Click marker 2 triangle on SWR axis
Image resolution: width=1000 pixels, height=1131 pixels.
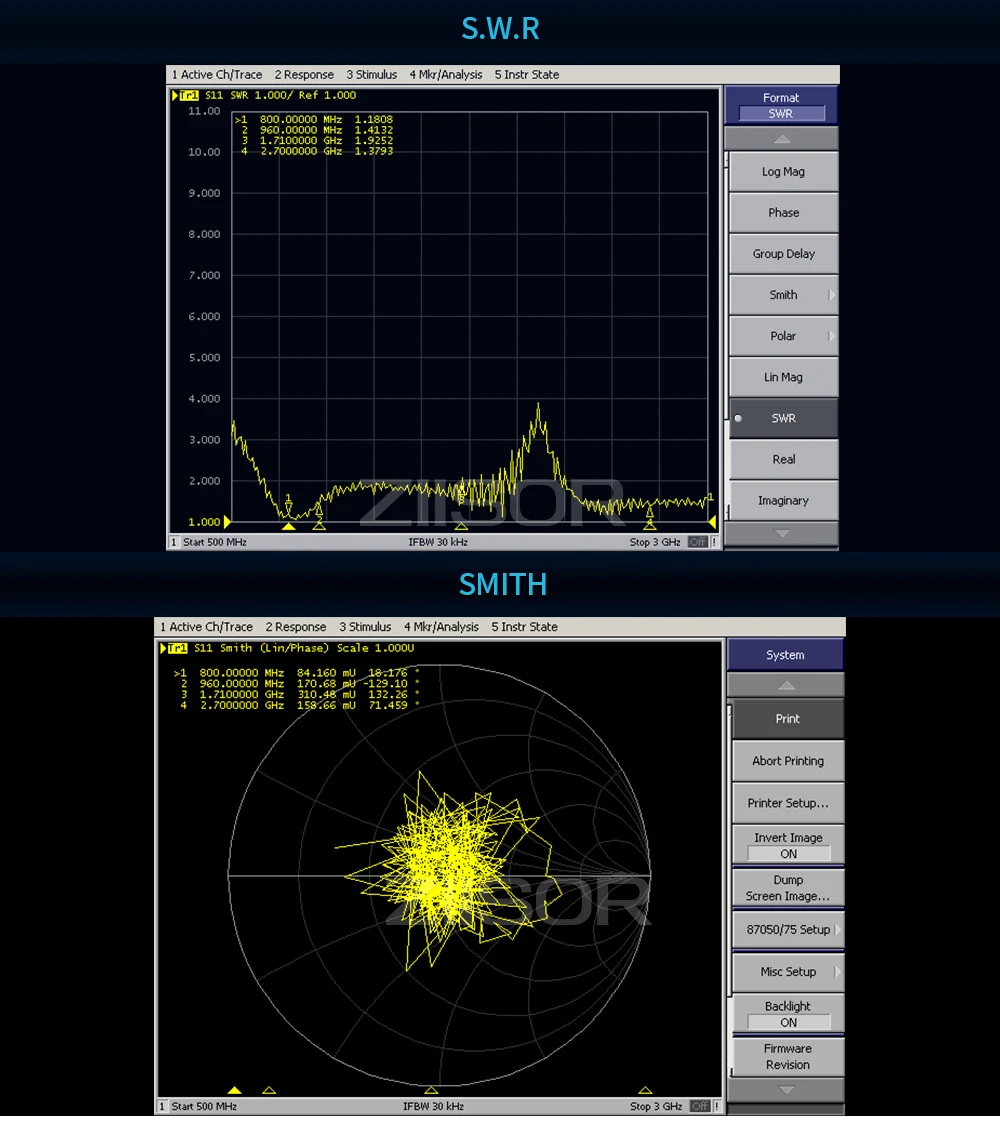click(x=319, y=527)
